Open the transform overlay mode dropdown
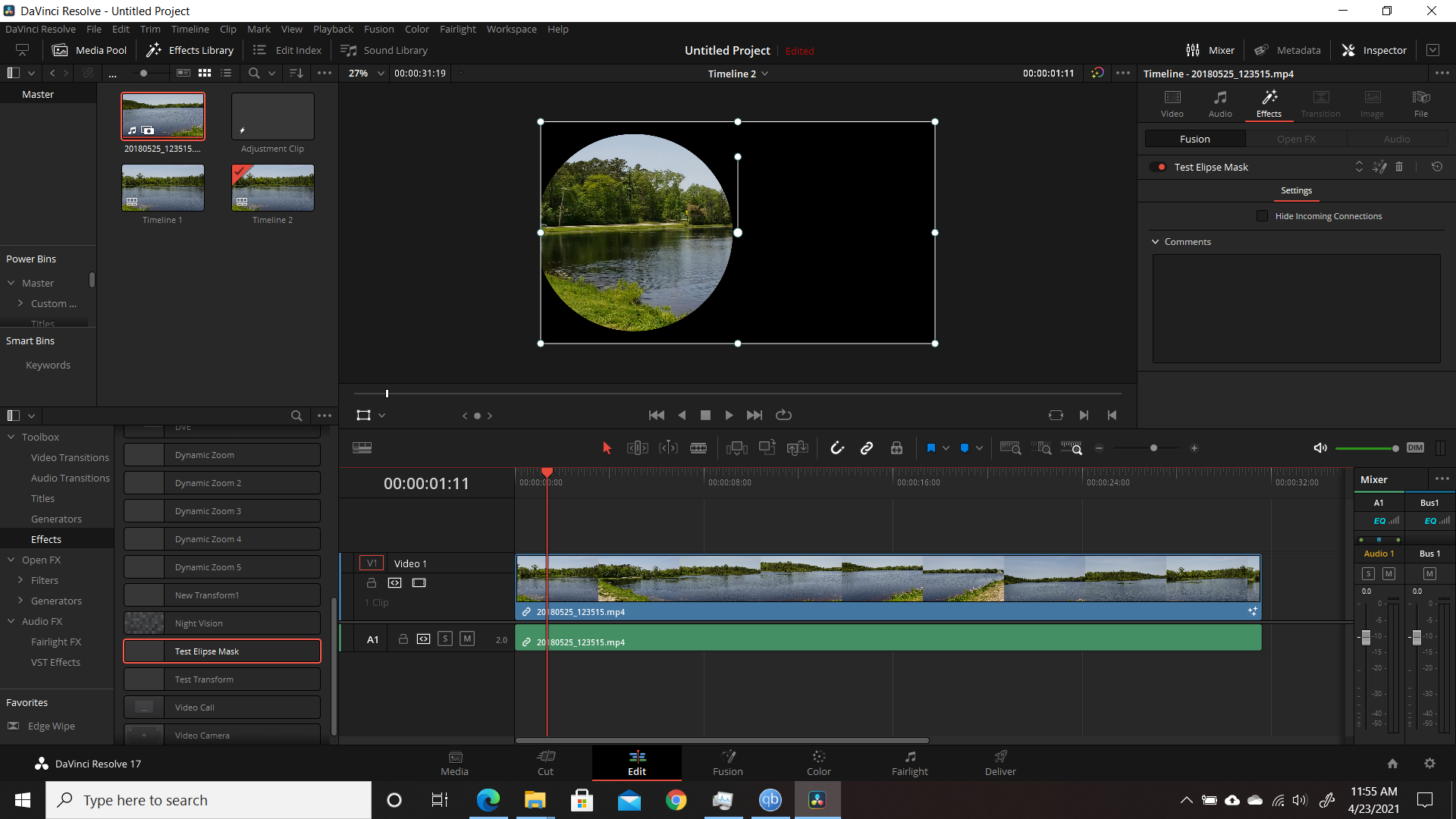1456x819 pixels. [x=382, y=416]
